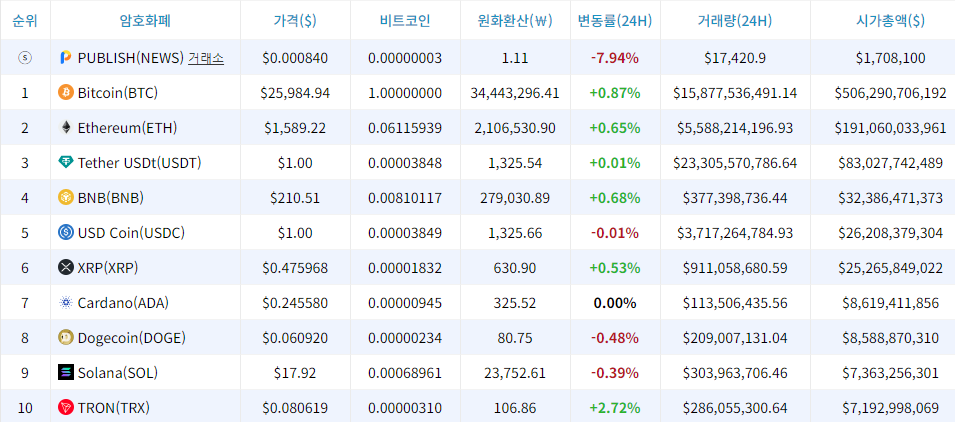955x422 pixels.
Task: Click Bitcoin change value +0.87%
Action: pyautogui.click(x=615, y=93)
